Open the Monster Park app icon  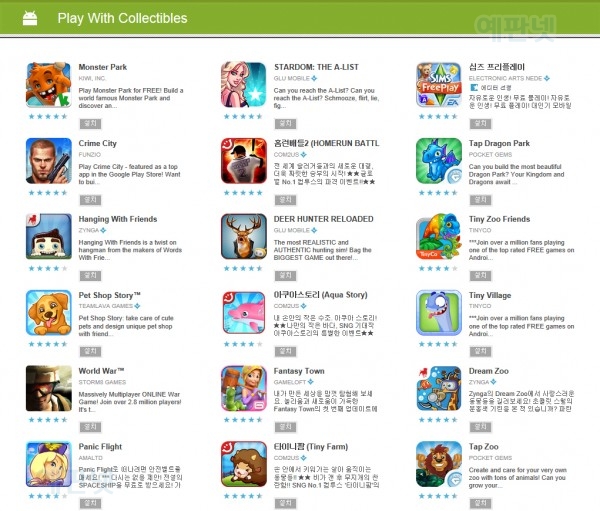coord(49,85)
